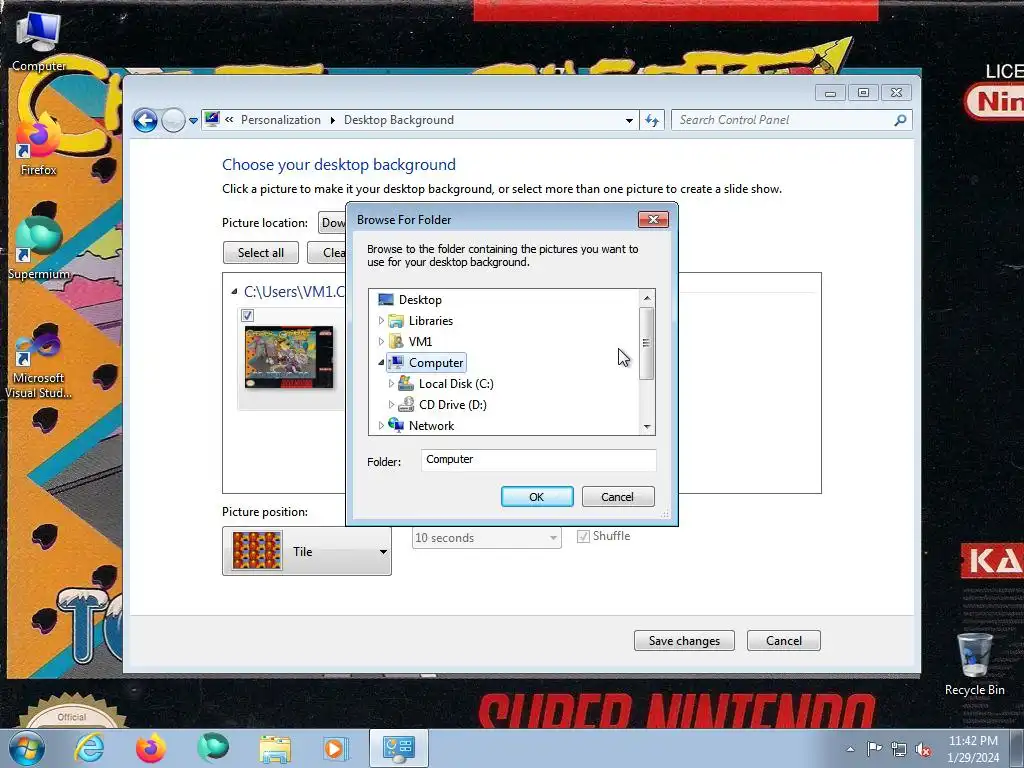Expand the Network tree node

pyautogui.click(x=381, y=425)
